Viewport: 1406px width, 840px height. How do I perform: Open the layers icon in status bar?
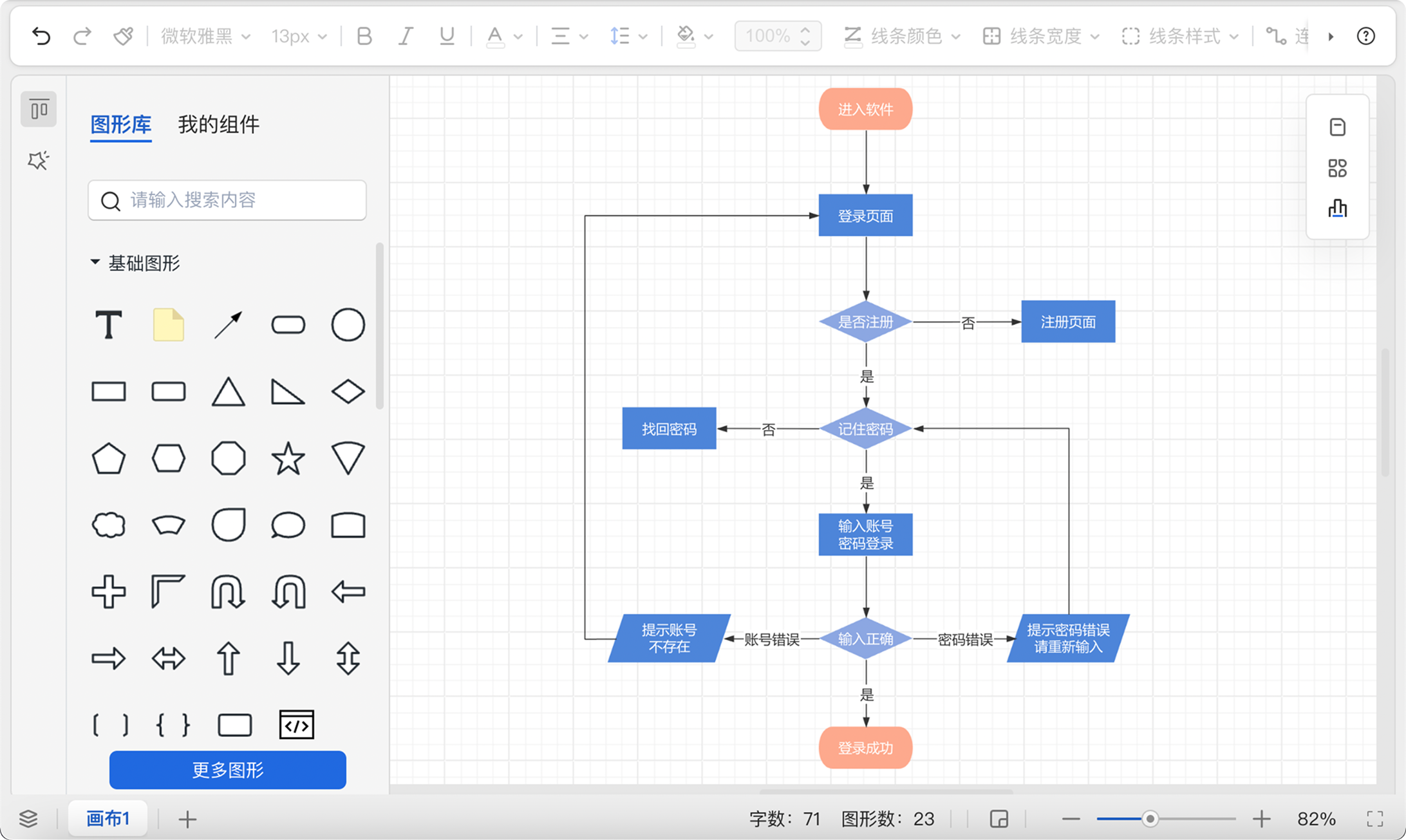click(28, 819)
